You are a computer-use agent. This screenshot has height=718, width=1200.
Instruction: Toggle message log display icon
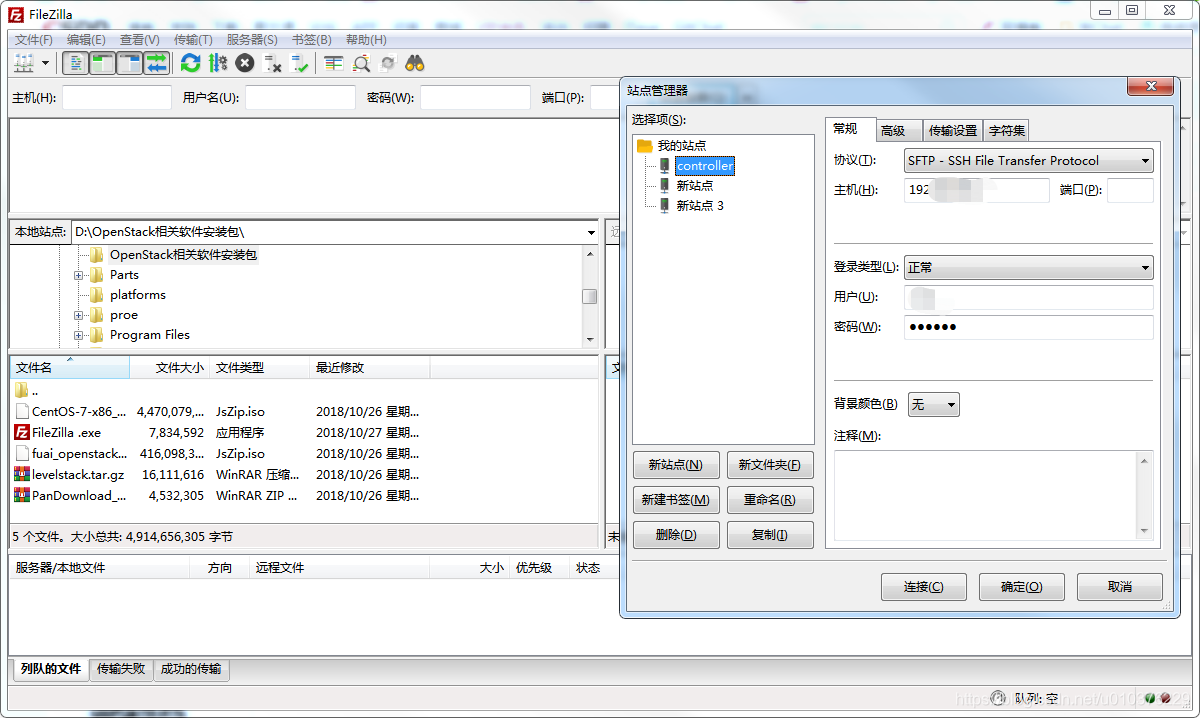tap(75, 63)
